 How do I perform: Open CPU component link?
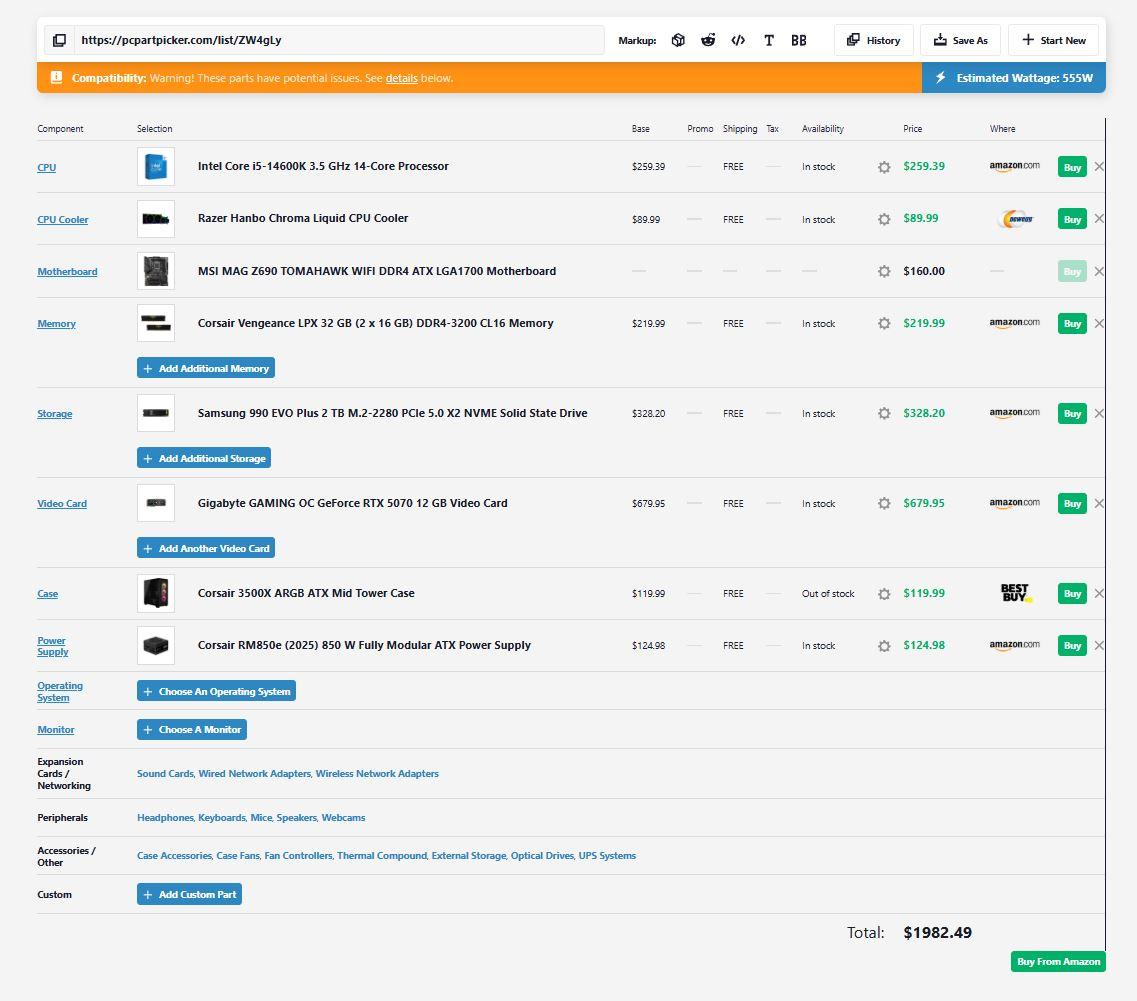coord(46,168)
